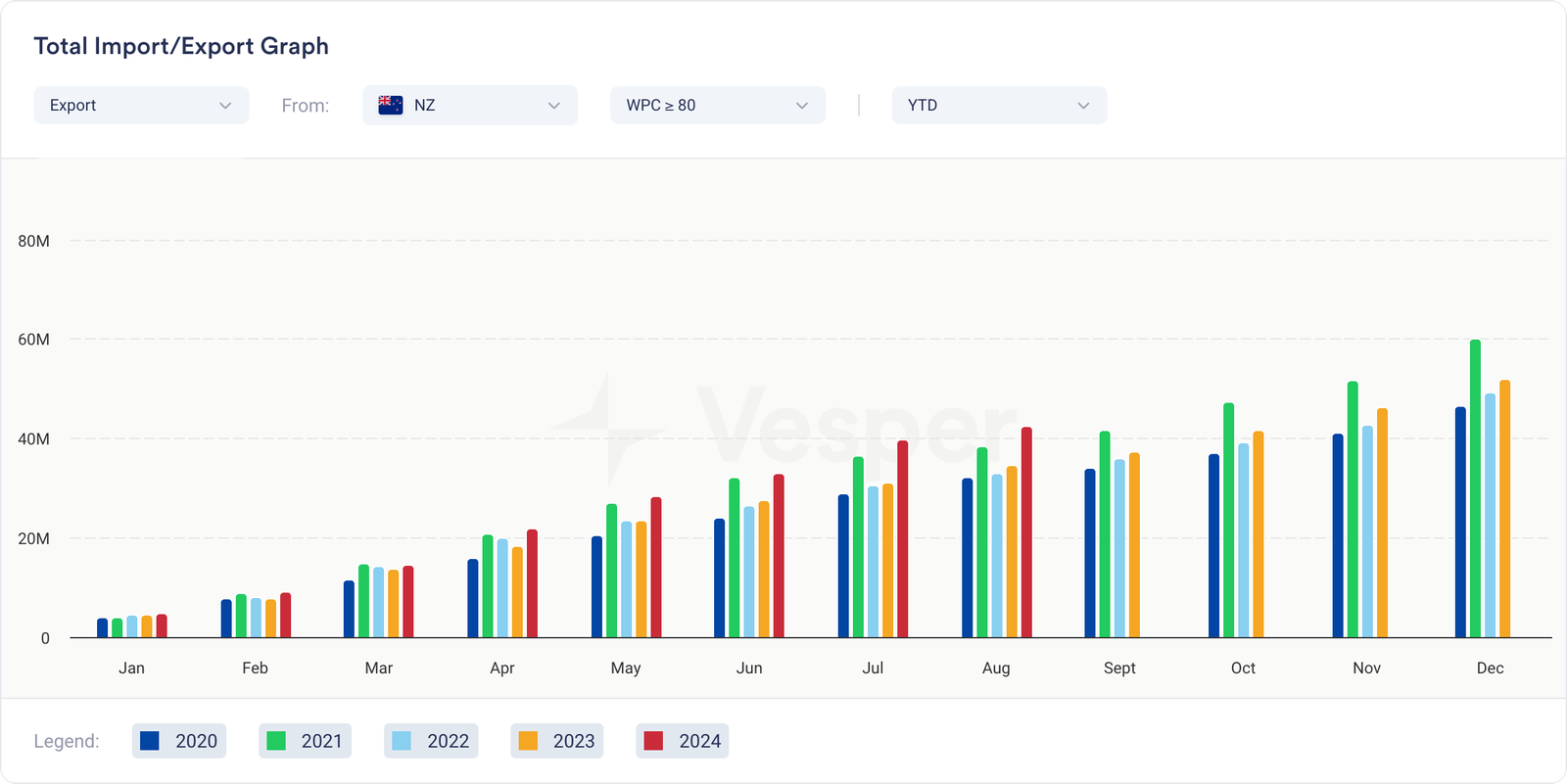Click the green 2021 bar for December
This screenshot has width=1567, height=784.
click(1475, 489)
